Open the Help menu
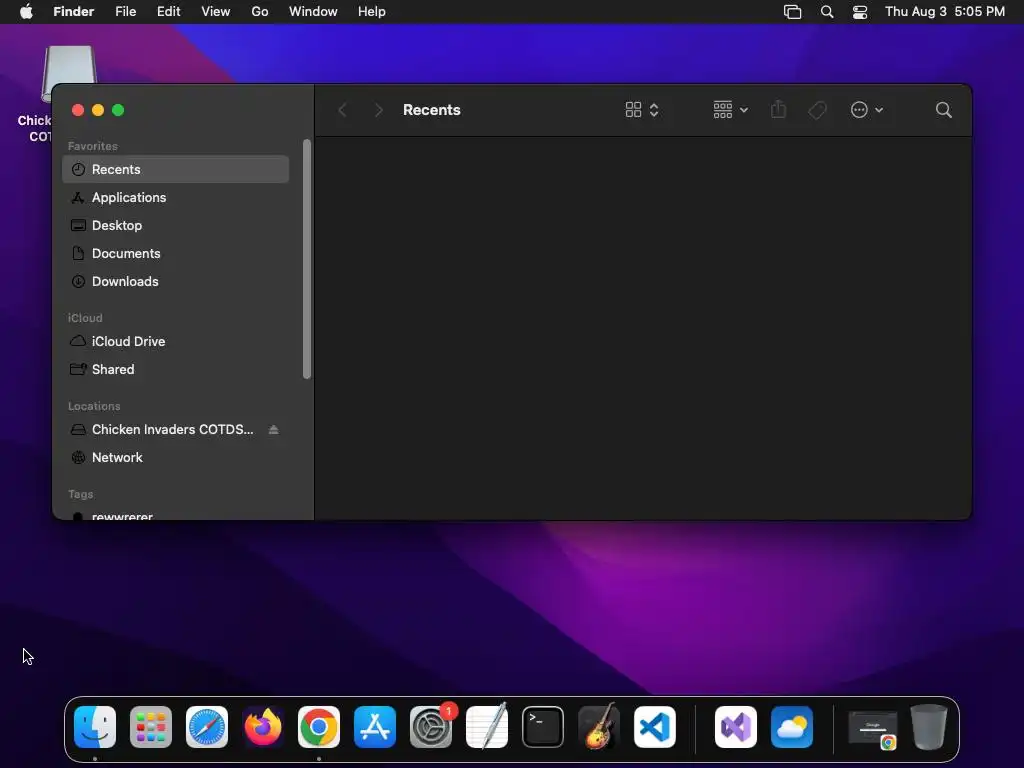 (x=372, y=12)
